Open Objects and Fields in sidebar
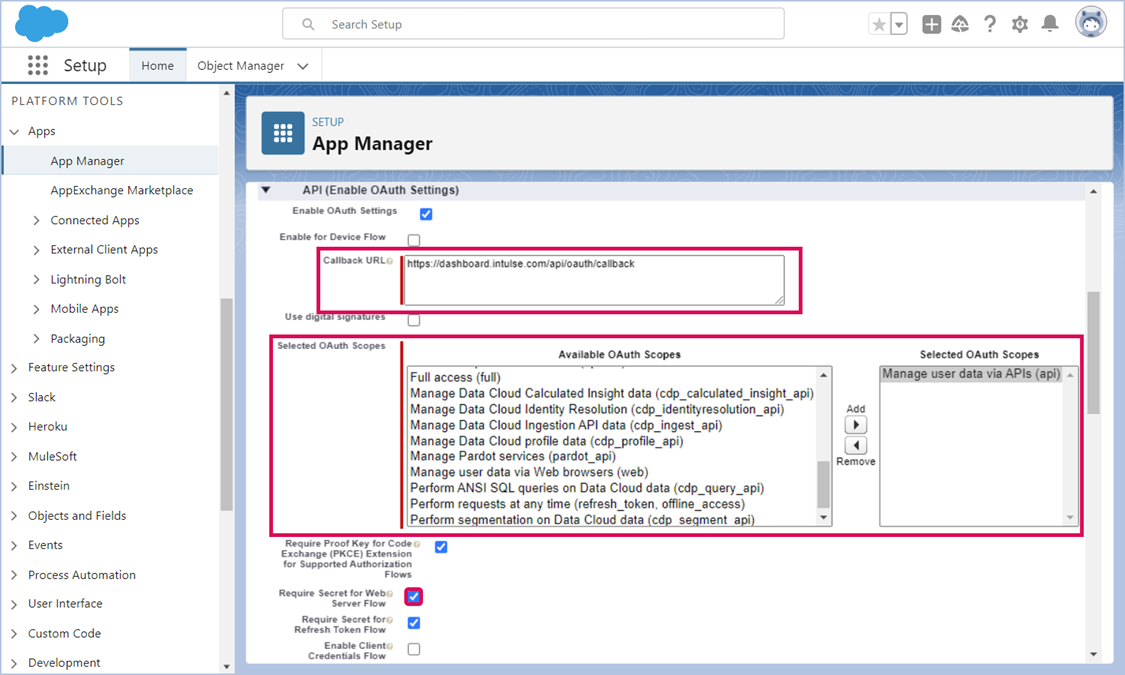The width and height of the screenshot is (1125, 675). point(77,516)
